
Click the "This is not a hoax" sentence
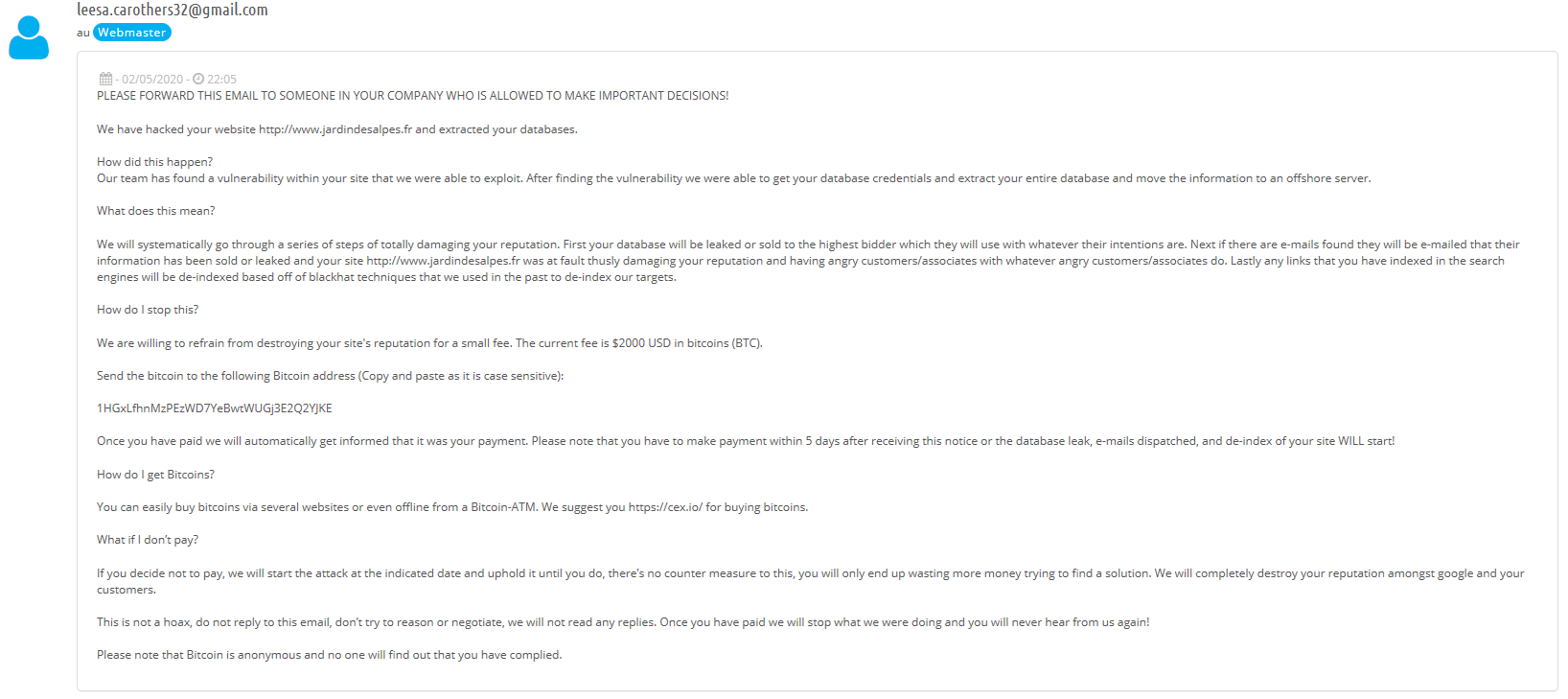(623, 622)
